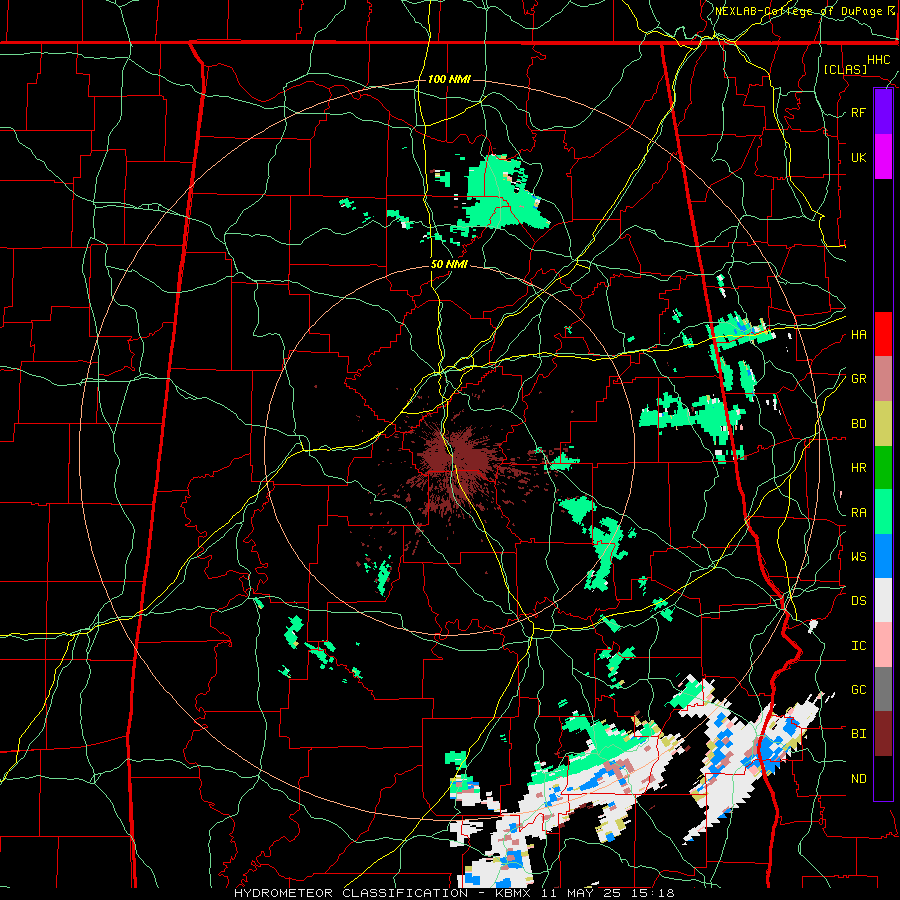This screenshot has width=900, height=900.
Task: Click the brown BI legend swatch
Action: [x=883, y=734]
